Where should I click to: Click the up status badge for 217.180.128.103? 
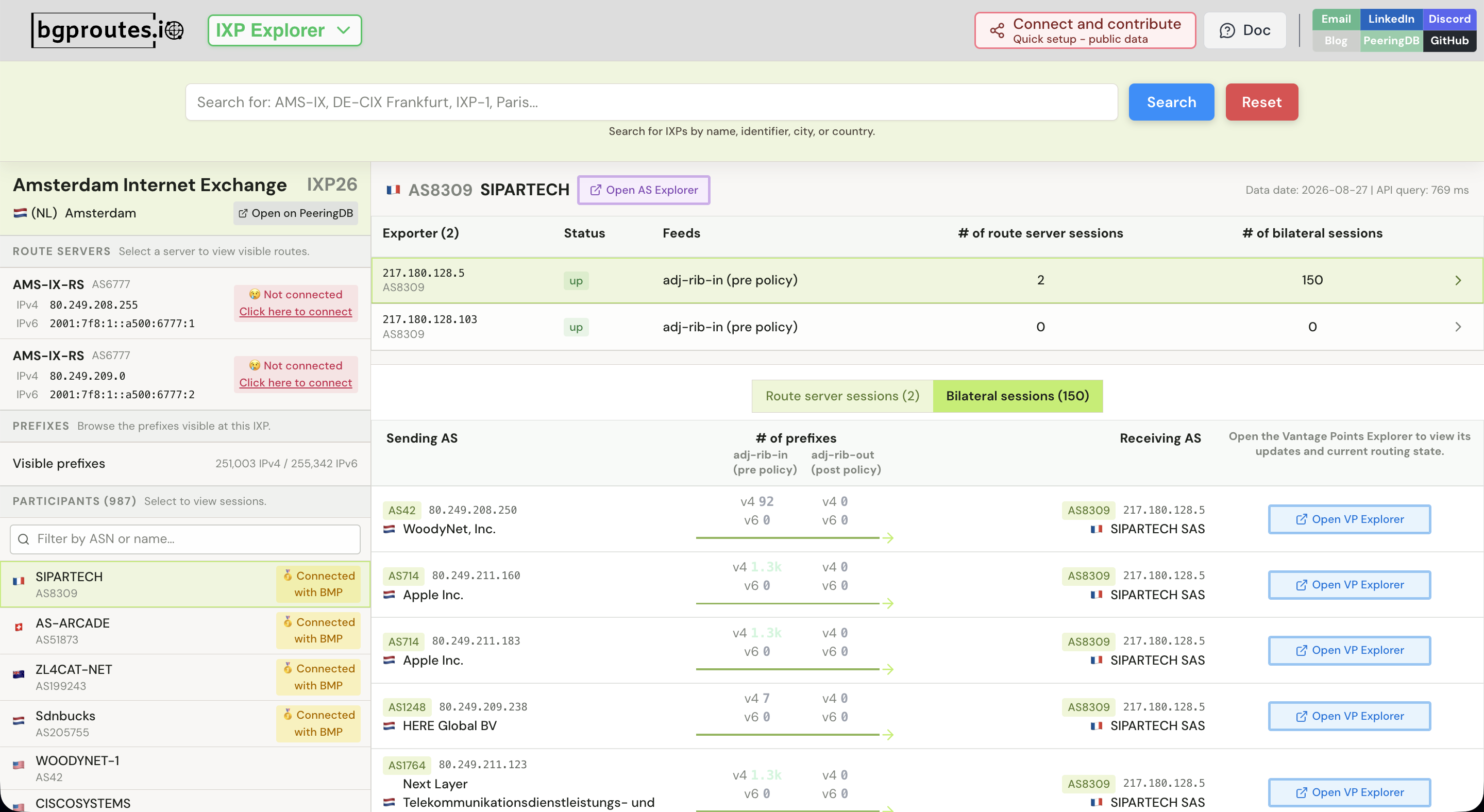tap(576, 328)
